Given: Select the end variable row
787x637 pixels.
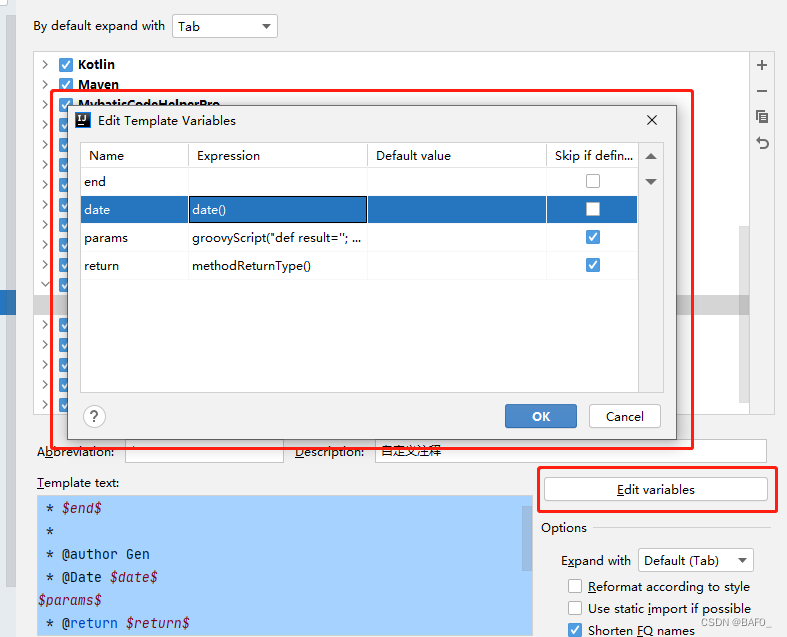Looking at the screenshot, I should [359, 181].
